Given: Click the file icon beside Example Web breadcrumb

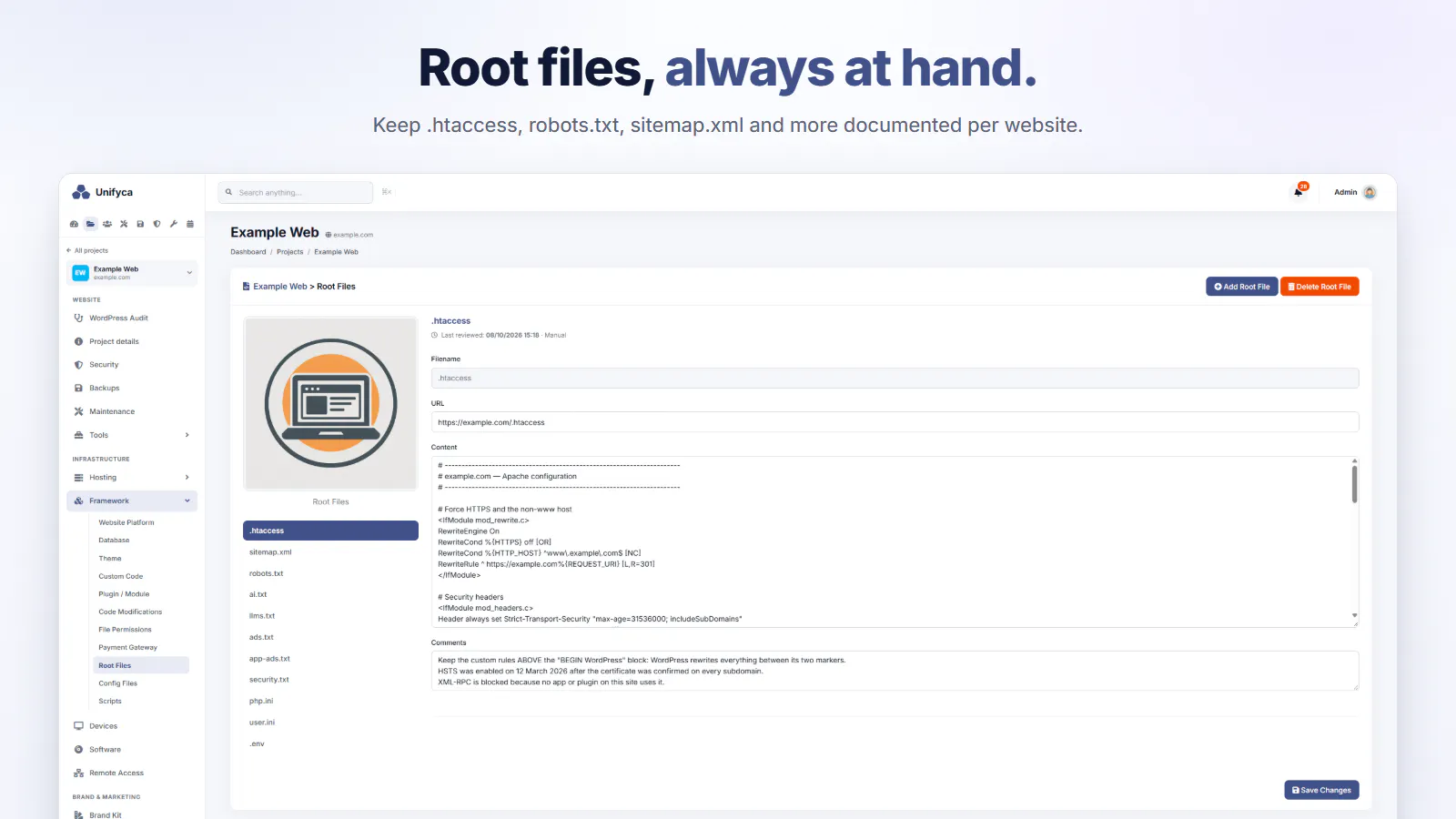Looking at the screenshot, I should point(246,287).
